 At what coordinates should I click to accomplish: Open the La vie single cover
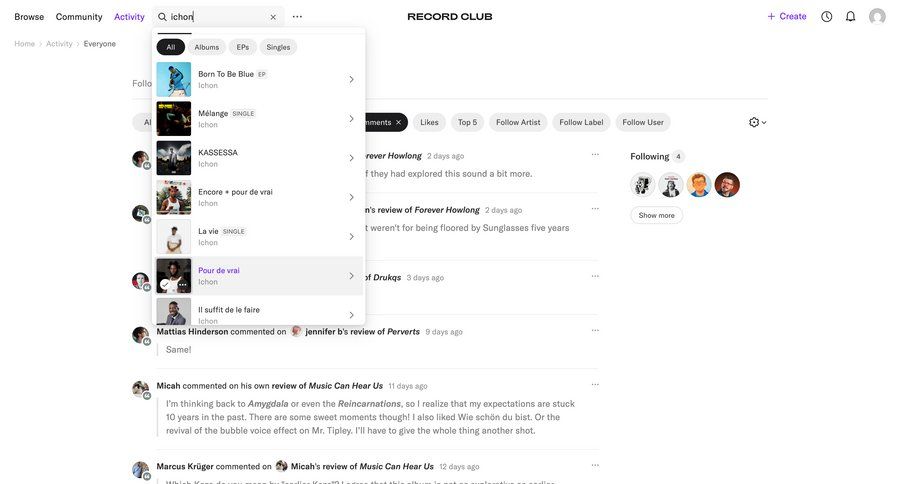click(174, 237)
